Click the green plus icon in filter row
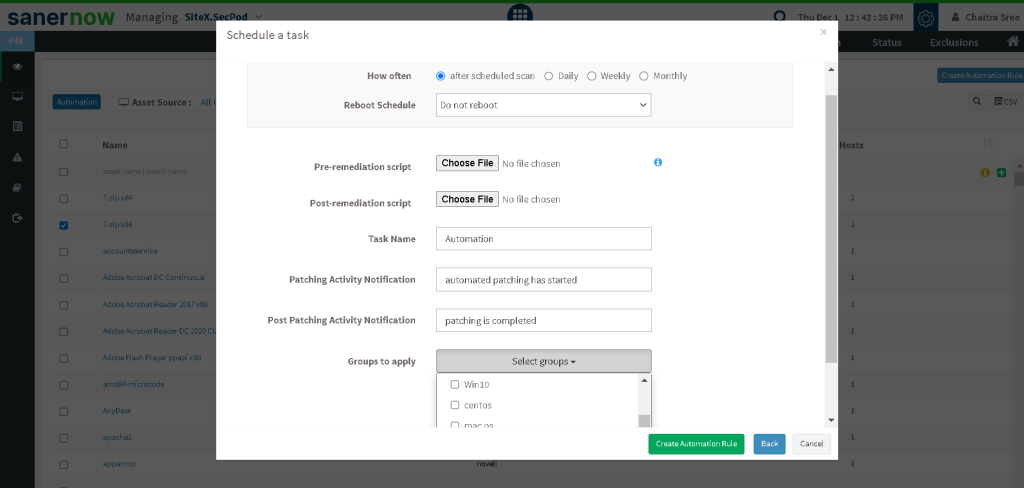The width and height of the screenshot is (1024, 488). (1001, 172)
